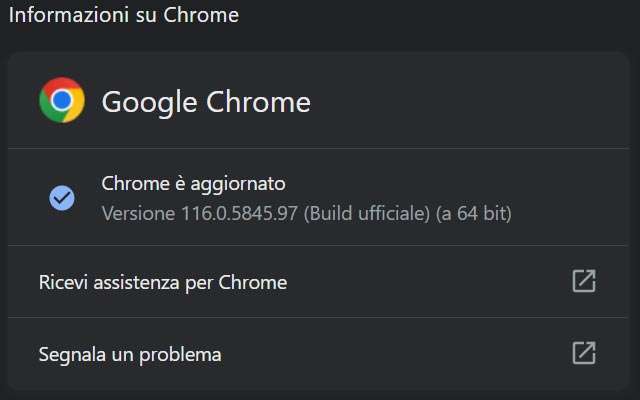
Task: Select Segnala un problema text
Action: pos(130,355)
